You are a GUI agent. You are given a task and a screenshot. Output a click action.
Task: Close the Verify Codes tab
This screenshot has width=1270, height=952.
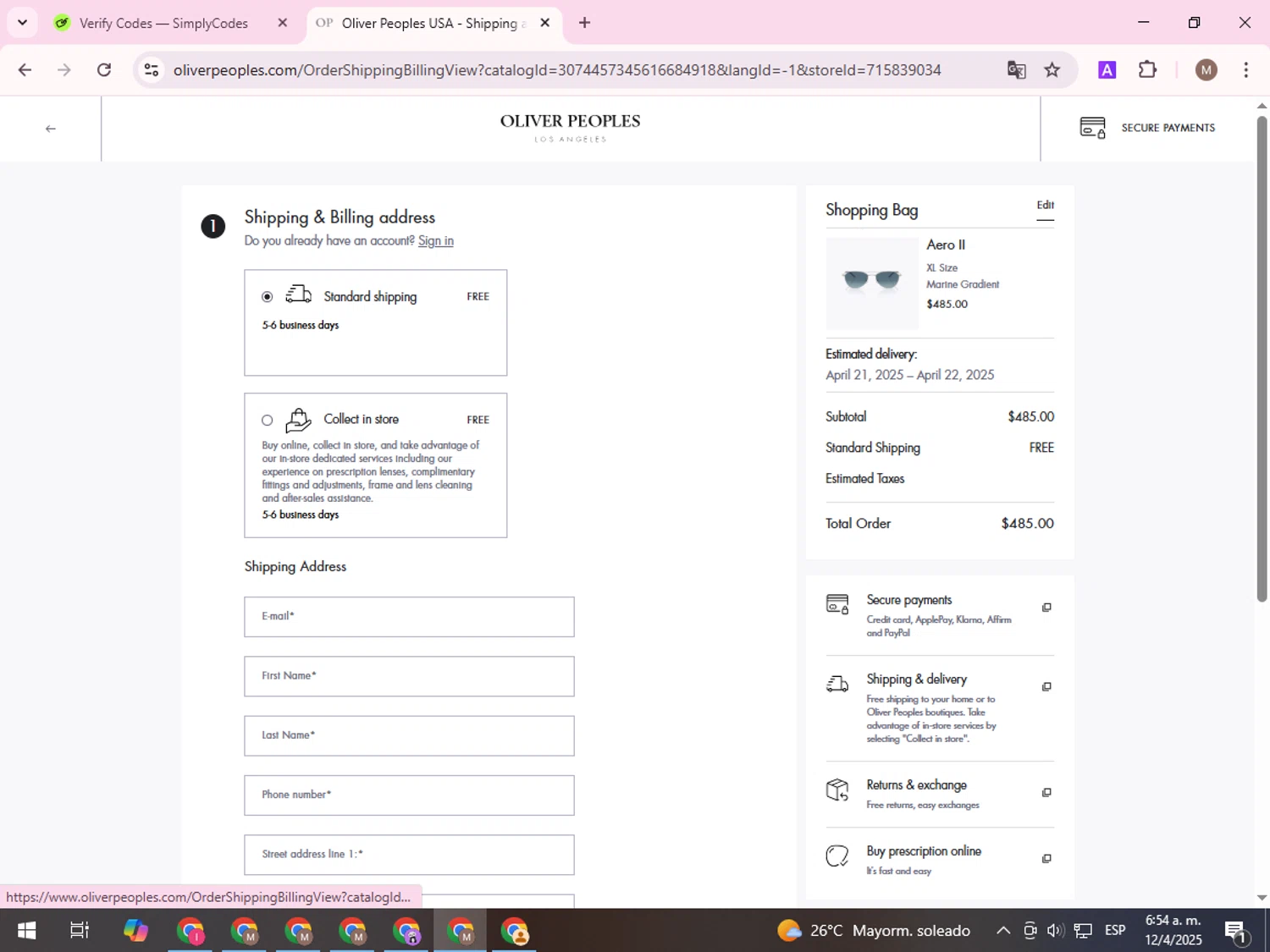point(283,23)
